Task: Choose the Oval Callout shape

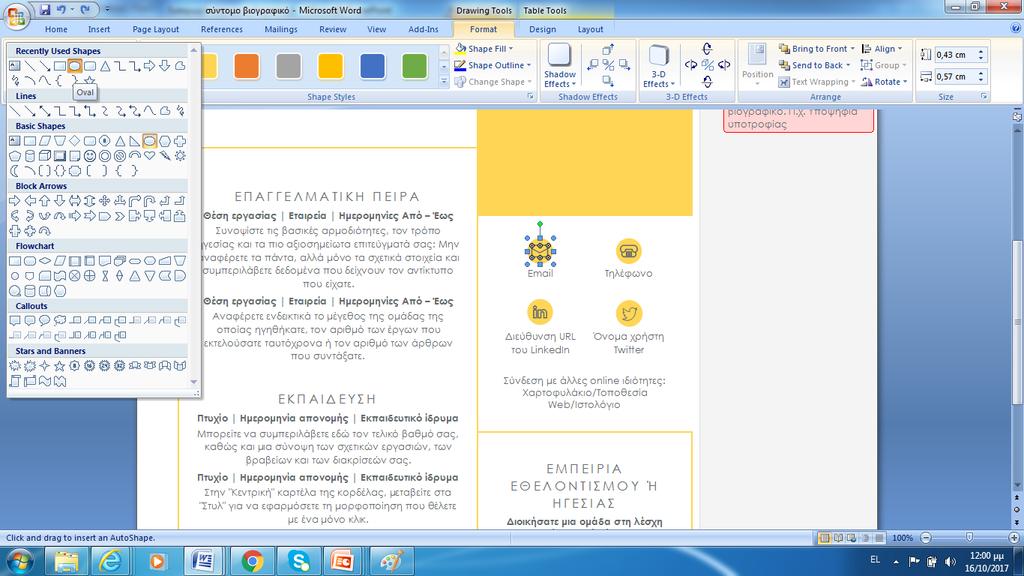Action: point(44,320)
